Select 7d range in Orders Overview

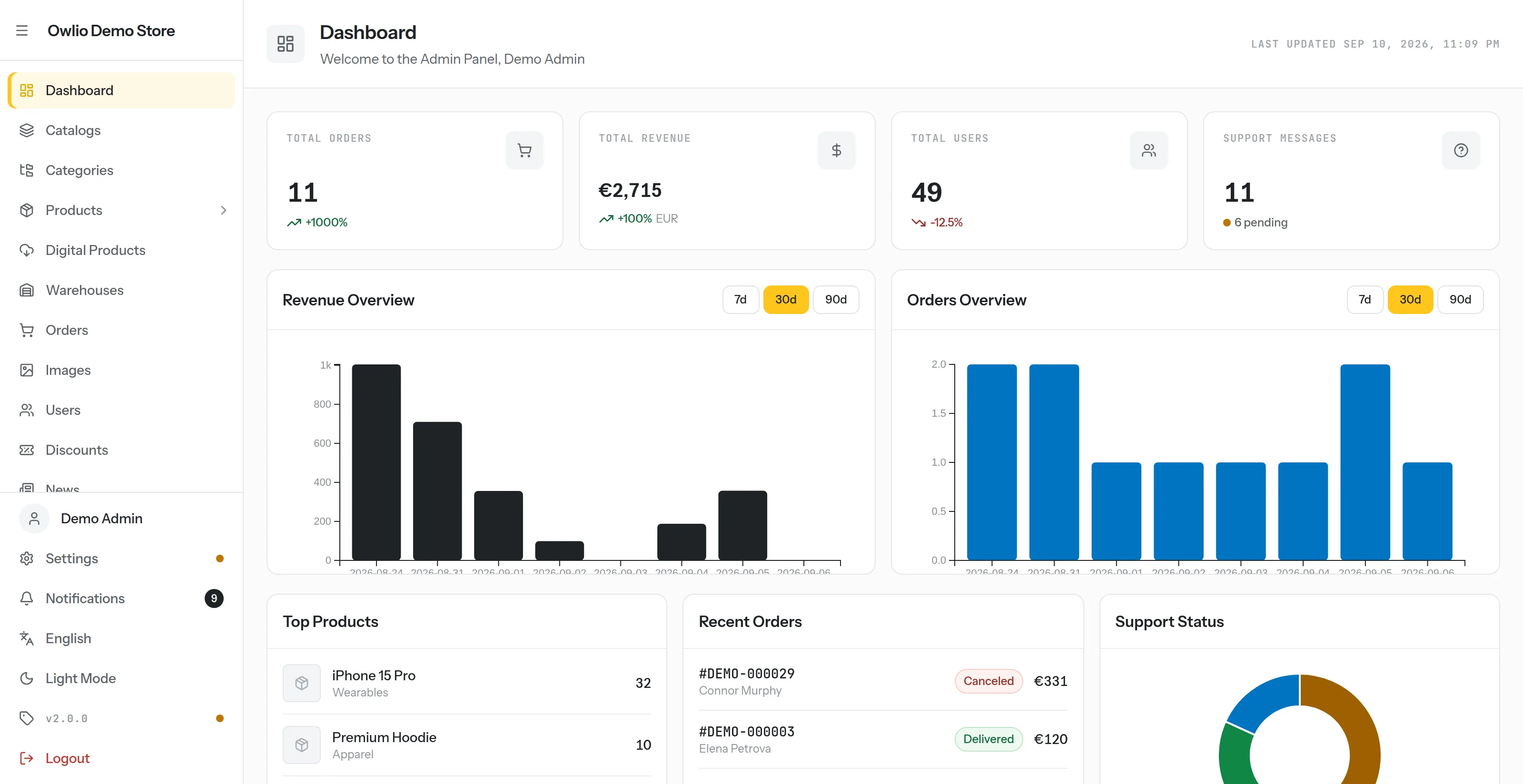coord(1365,300)
